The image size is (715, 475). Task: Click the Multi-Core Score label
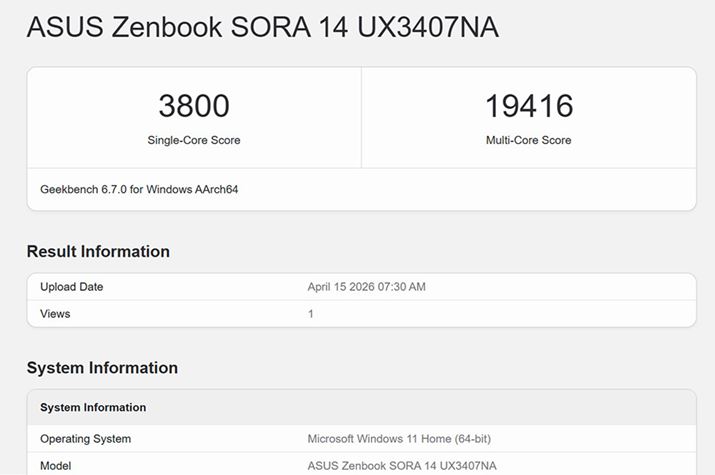(528, 140)
